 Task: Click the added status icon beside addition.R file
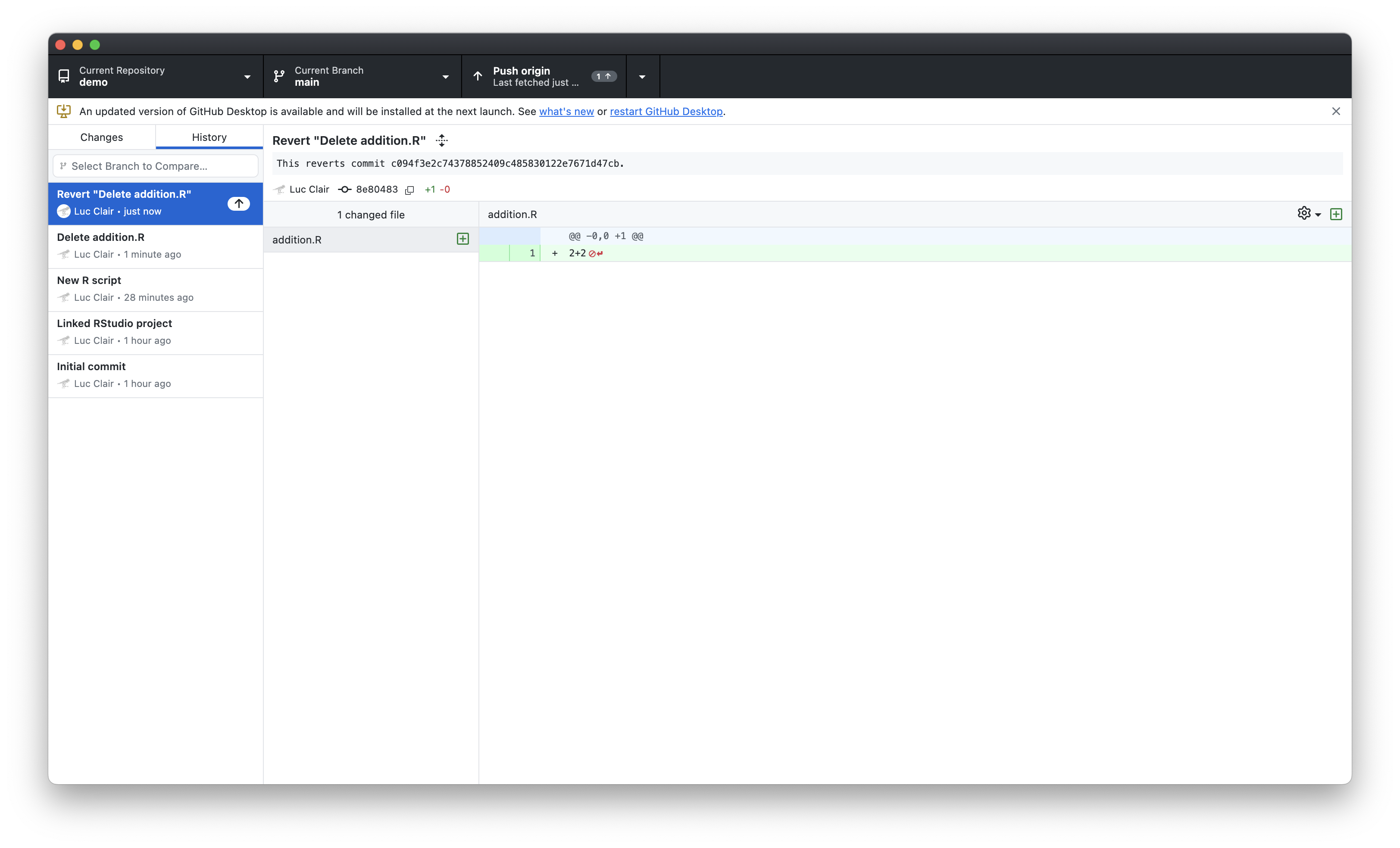tap(462, 239)
